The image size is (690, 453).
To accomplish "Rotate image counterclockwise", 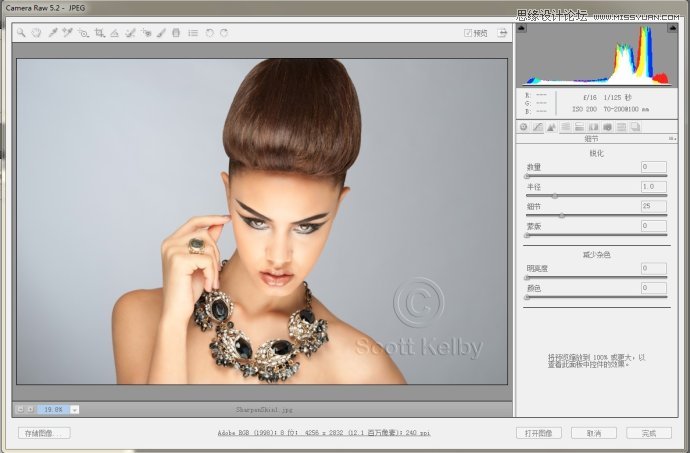I will [x=209, y=33].
